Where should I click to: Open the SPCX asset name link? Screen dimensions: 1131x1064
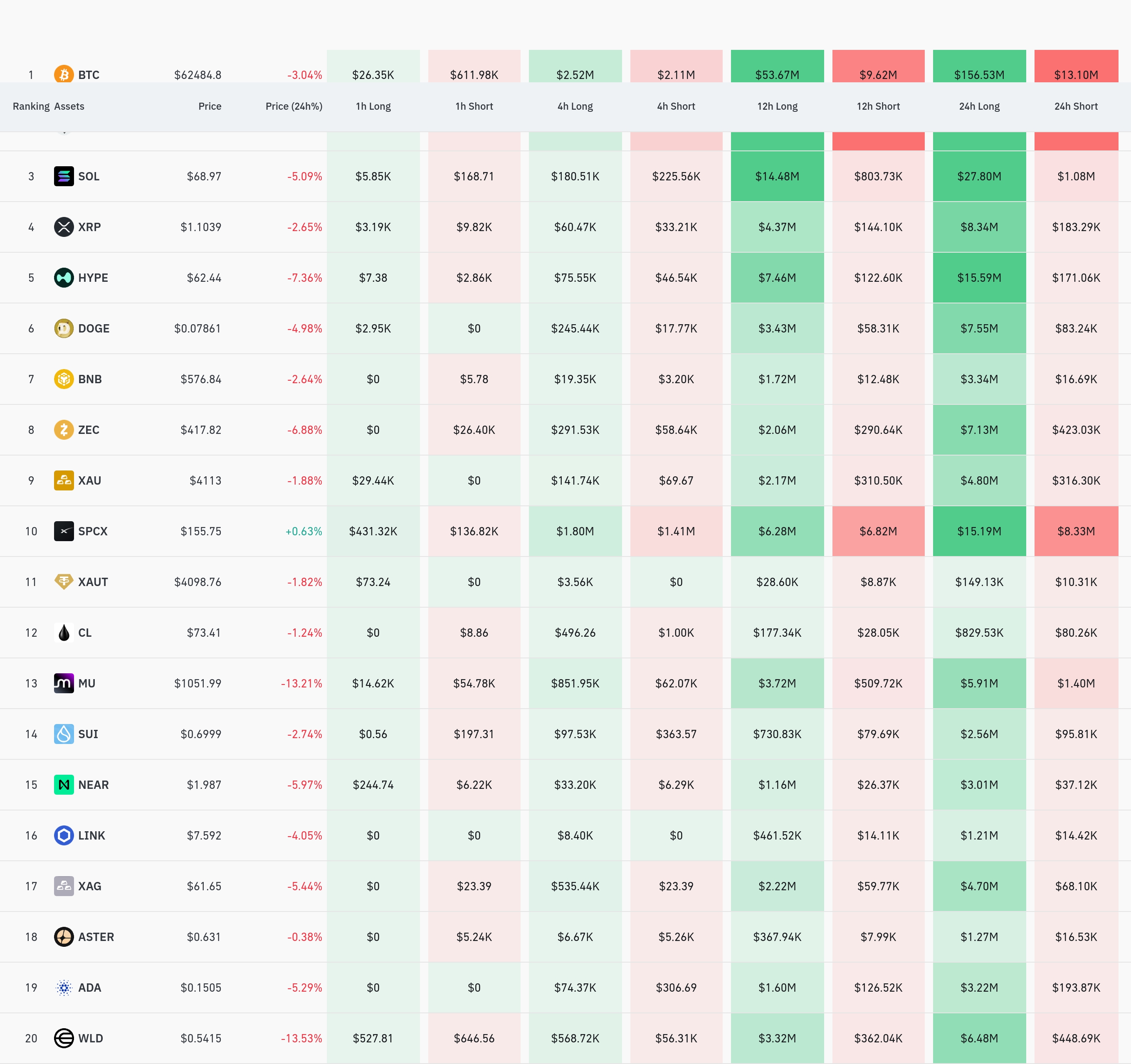(93, 531)
